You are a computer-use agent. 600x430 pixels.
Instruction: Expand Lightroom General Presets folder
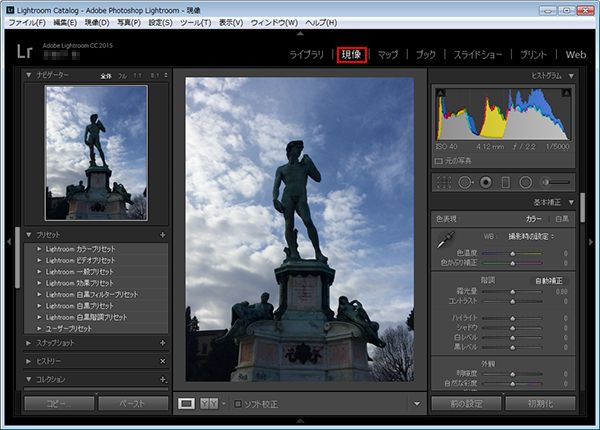(x=39, y=272)
